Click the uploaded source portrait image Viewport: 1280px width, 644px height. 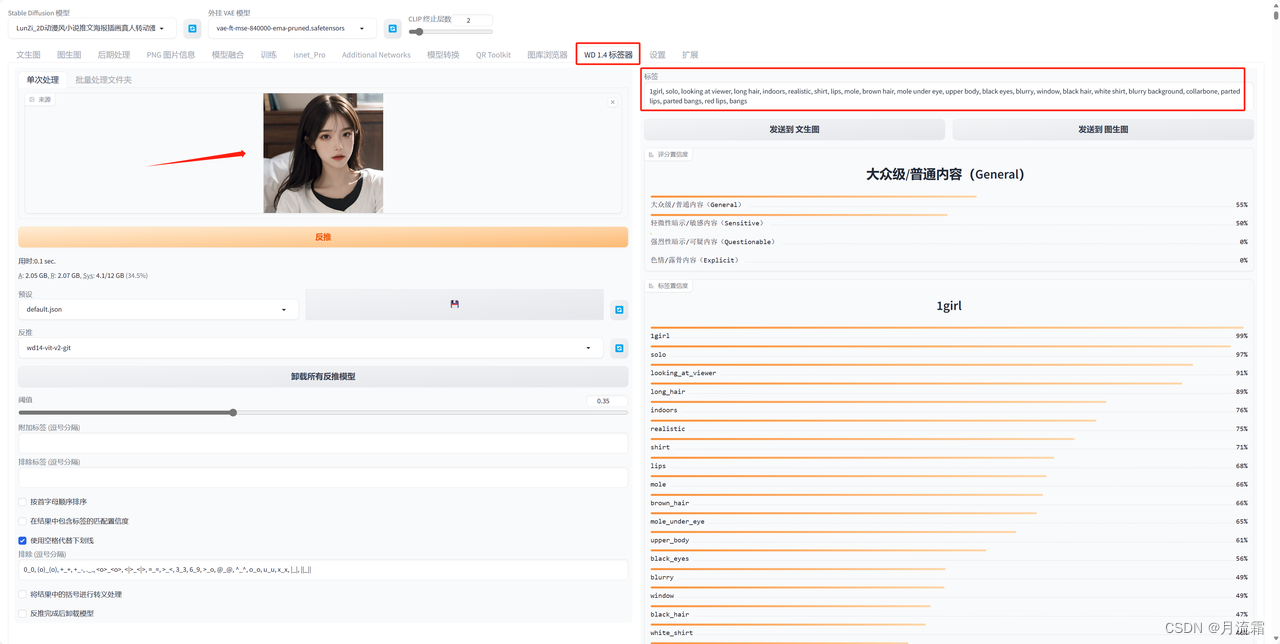(323, 153)
